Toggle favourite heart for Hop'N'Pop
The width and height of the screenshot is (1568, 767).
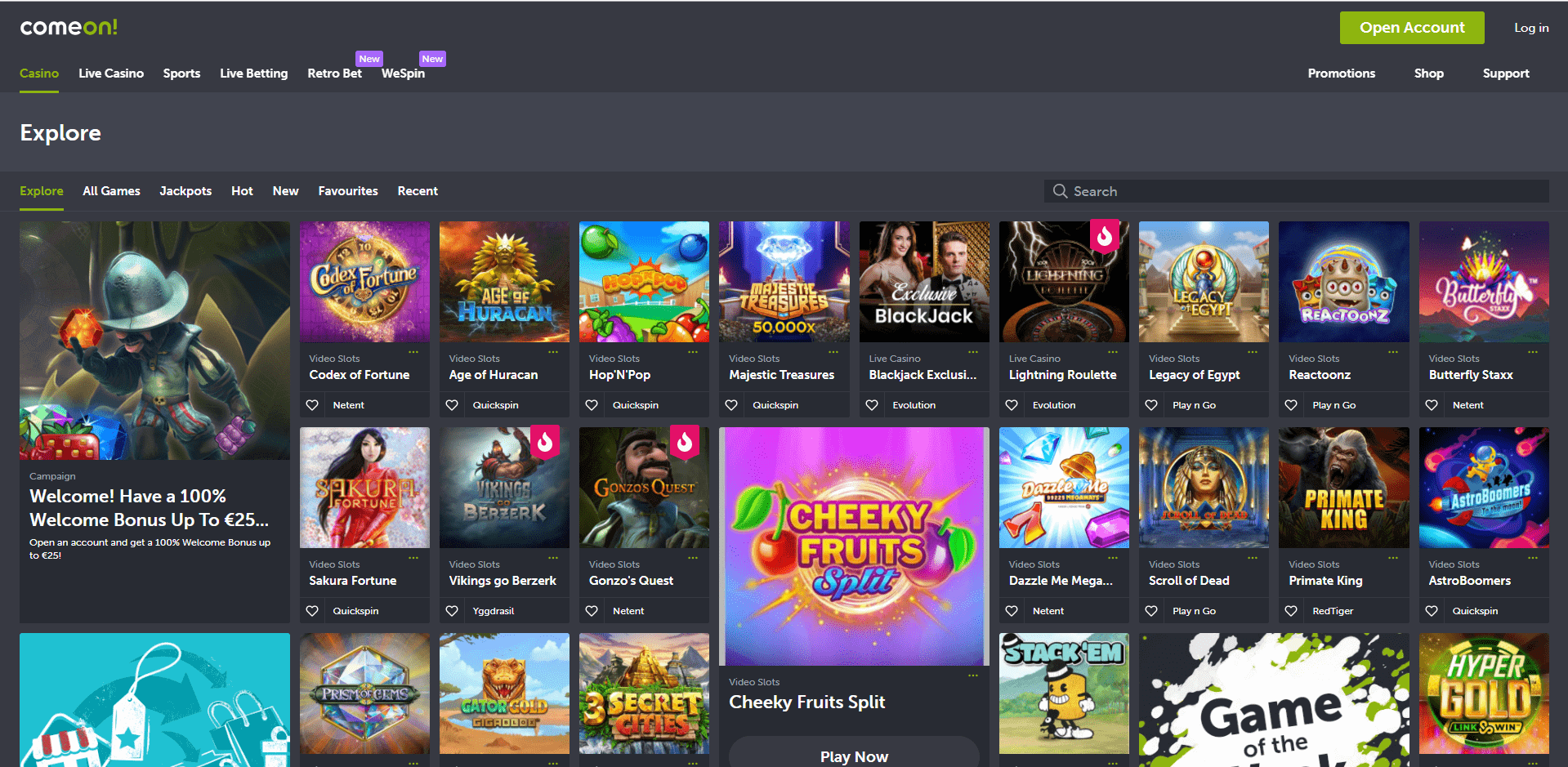592,405
